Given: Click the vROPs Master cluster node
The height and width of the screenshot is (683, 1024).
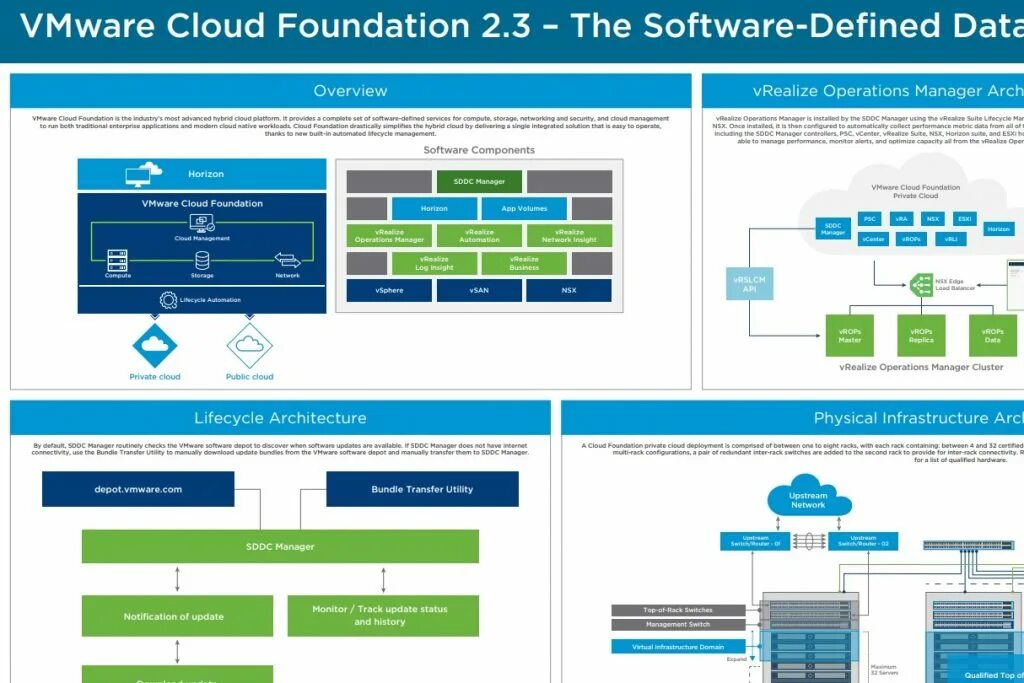Looking at the screenshot, I should (849, 336).
